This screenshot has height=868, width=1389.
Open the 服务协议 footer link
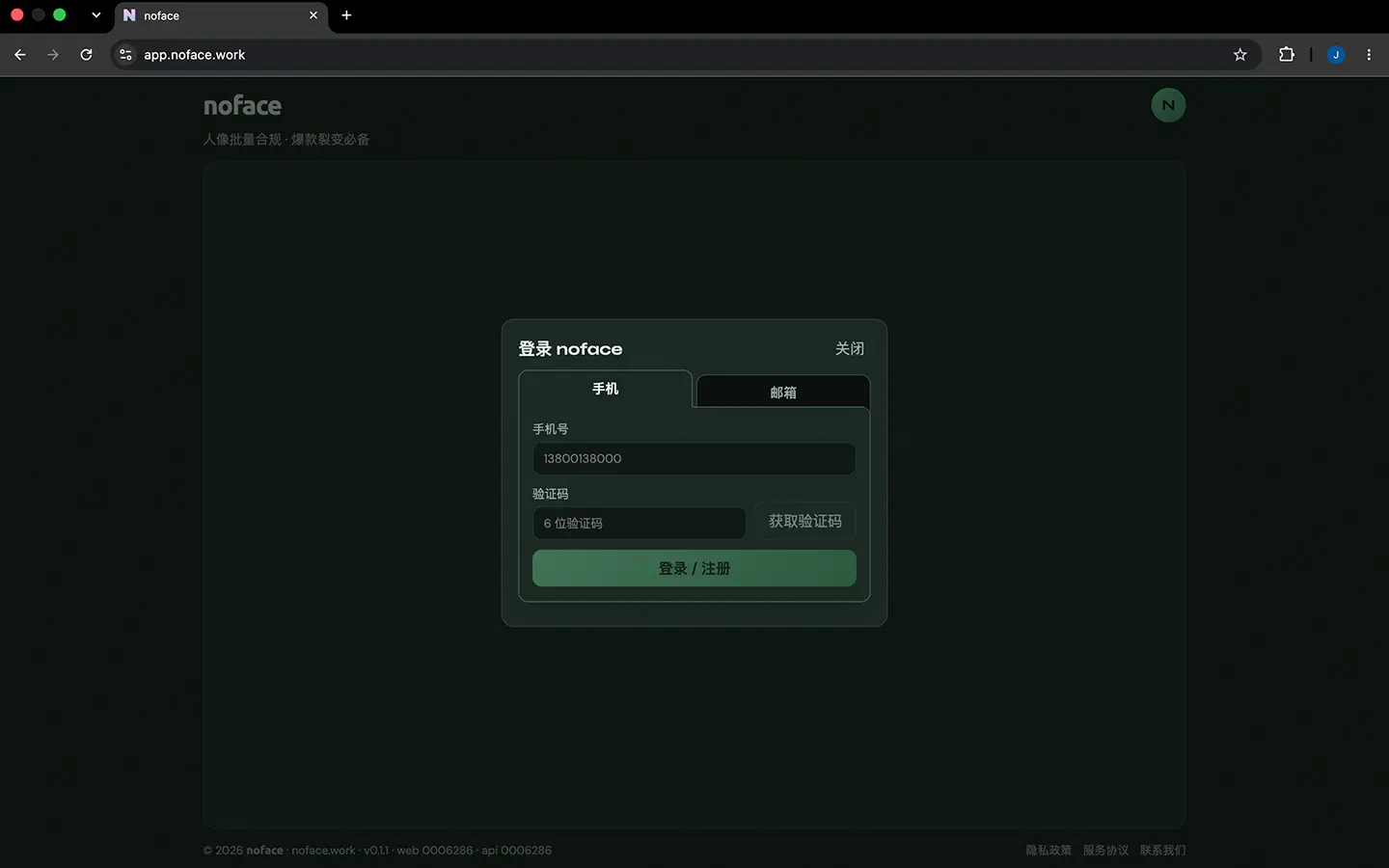[x=1105, y=851]
